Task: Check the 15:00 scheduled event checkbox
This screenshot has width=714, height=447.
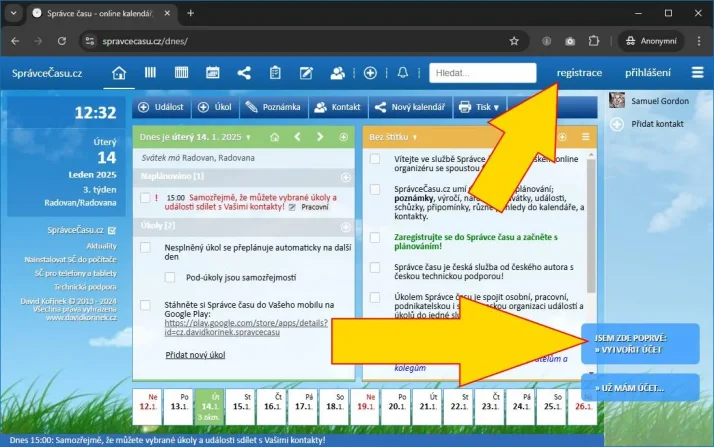Action: (x=146, y=198)
